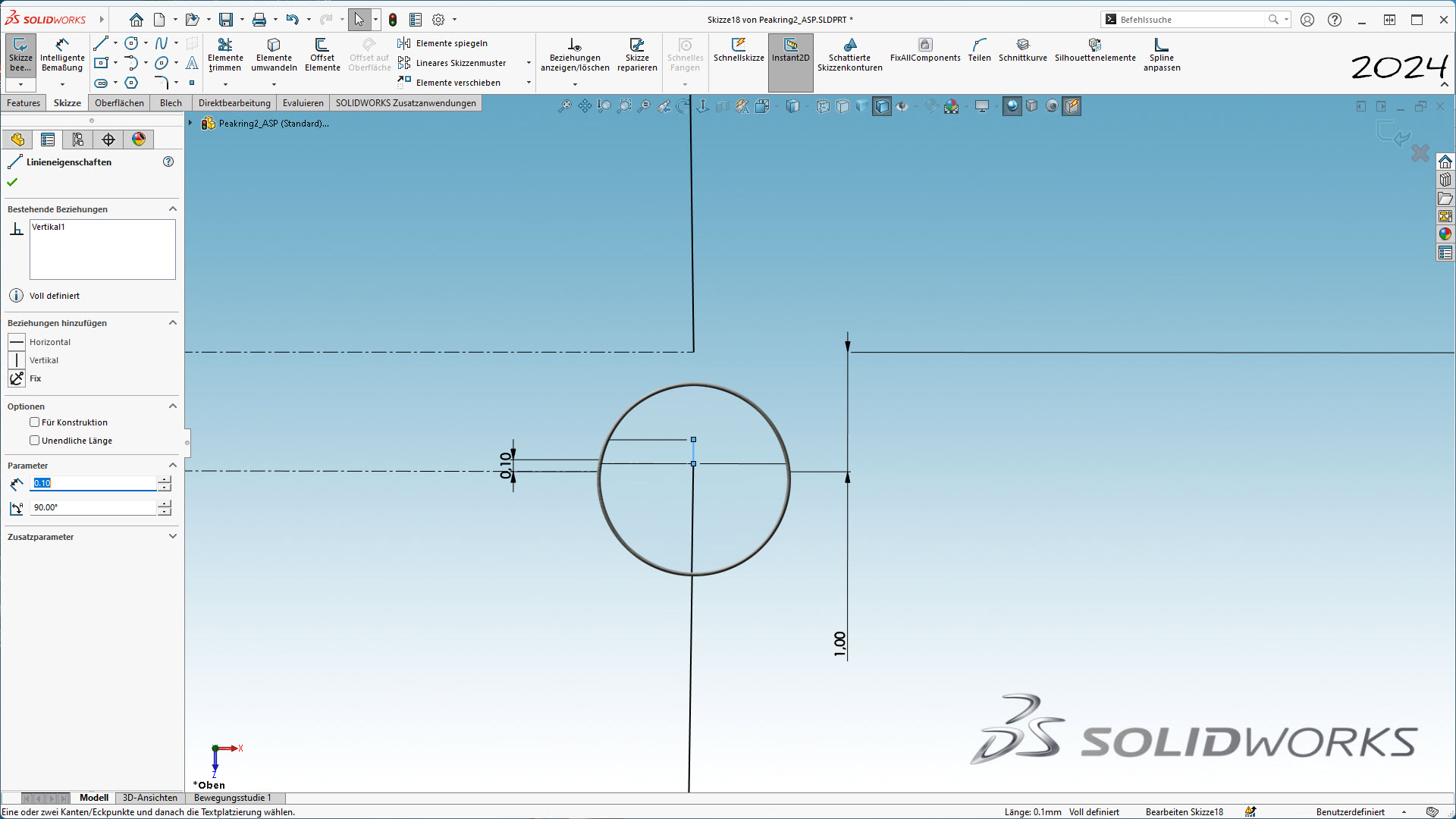Click the 1.00 dimension in sketch
The width and height of the screenshot is (1456, 819).
[839, 643]
